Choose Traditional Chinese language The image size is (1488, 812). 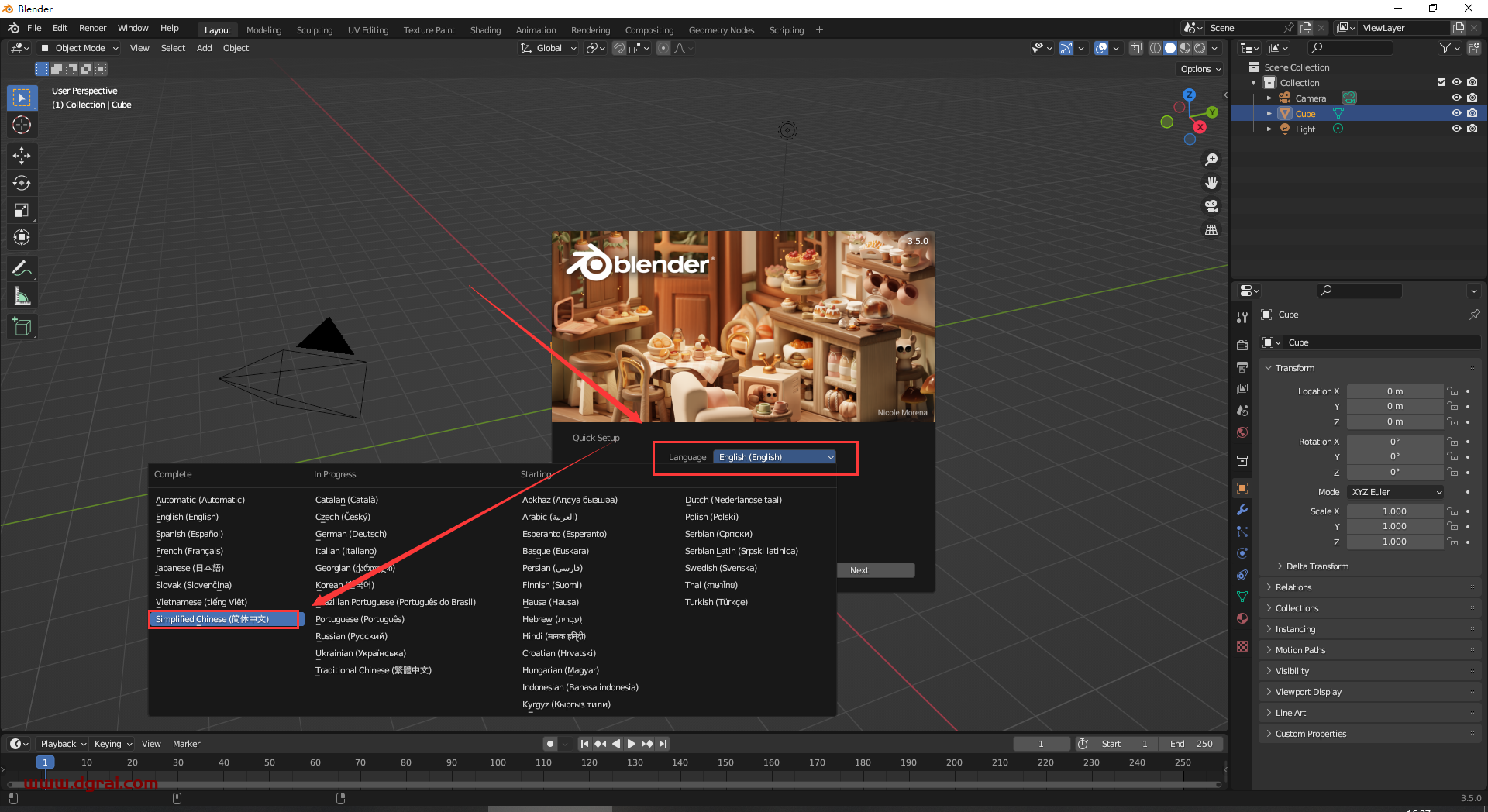coord(373,670)
